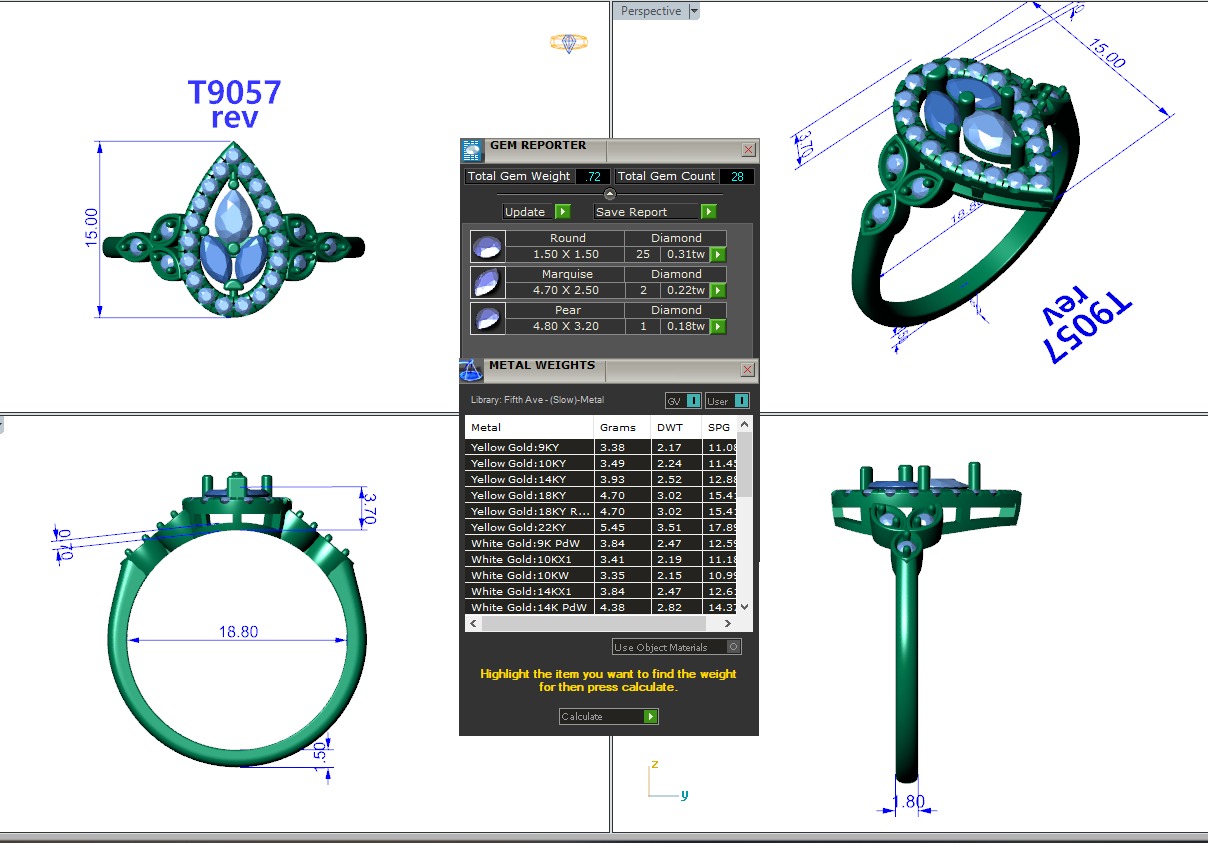This screenshot has width=1208, height=843.
Task: Select the Pear diamond gem icon
Action: pyautogui.click(x=487, y=319)
